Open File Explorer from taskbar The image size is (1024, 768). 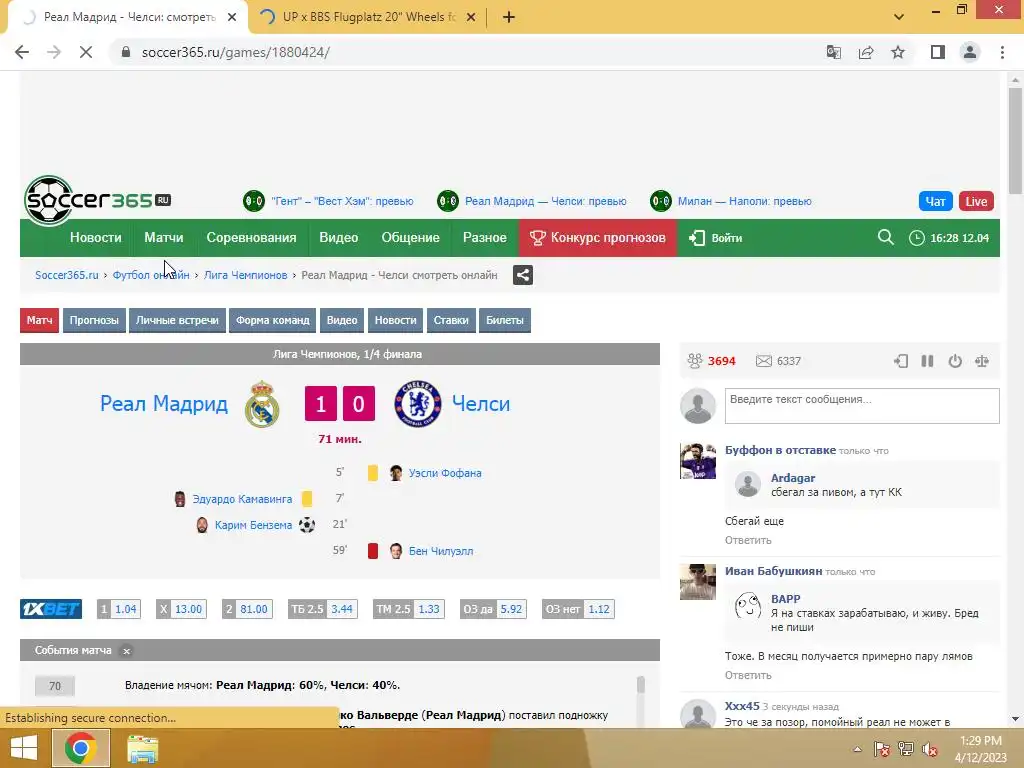[x=142, y=748]
